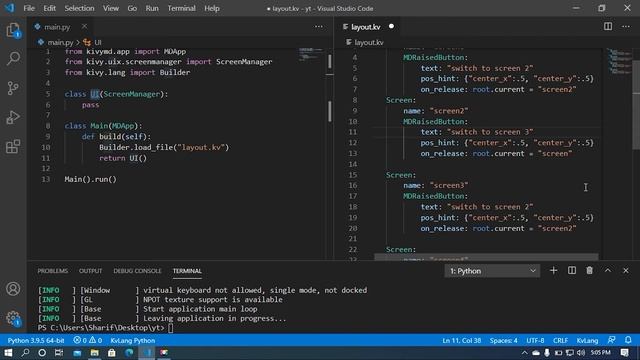Open the Edit menu
The image size is (640, 360).
coord(49,8)
